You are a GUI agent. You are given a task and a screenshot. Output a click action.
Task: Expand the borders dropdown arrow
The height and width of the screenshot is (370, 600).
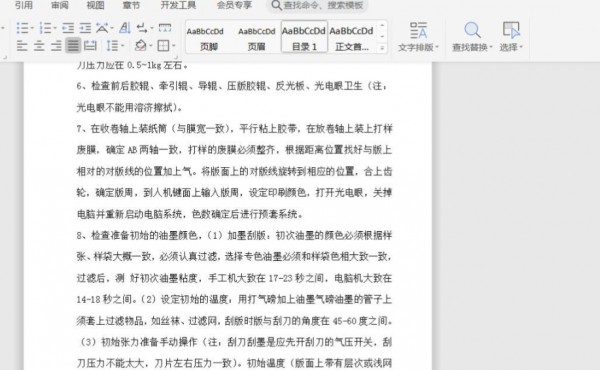174,46
